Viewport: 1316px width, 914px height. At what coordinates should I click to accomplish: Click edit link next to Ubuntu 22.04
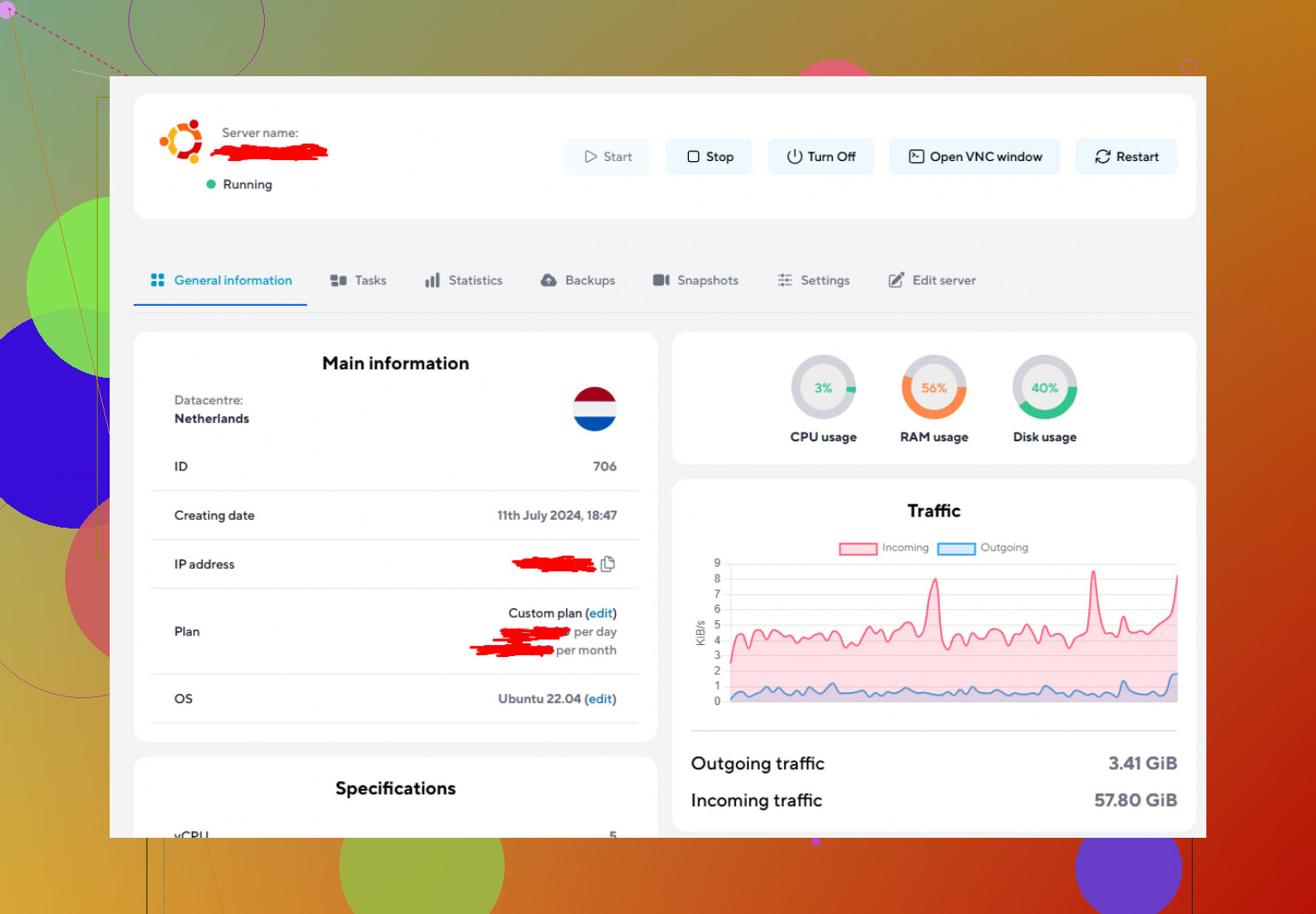[600, 699]
